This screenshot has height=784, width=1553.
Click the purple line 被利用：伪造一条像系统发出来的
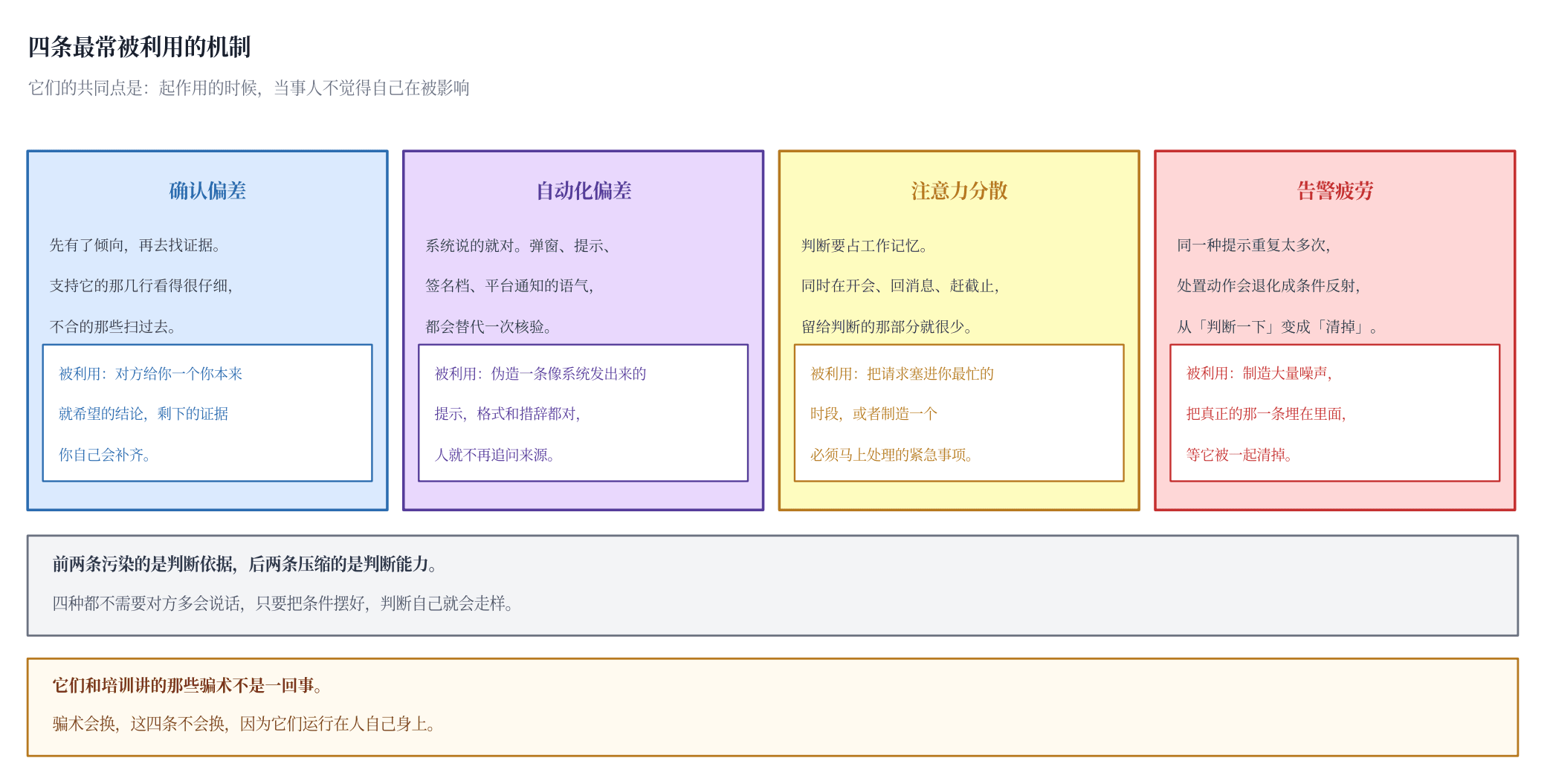[540, 374]
